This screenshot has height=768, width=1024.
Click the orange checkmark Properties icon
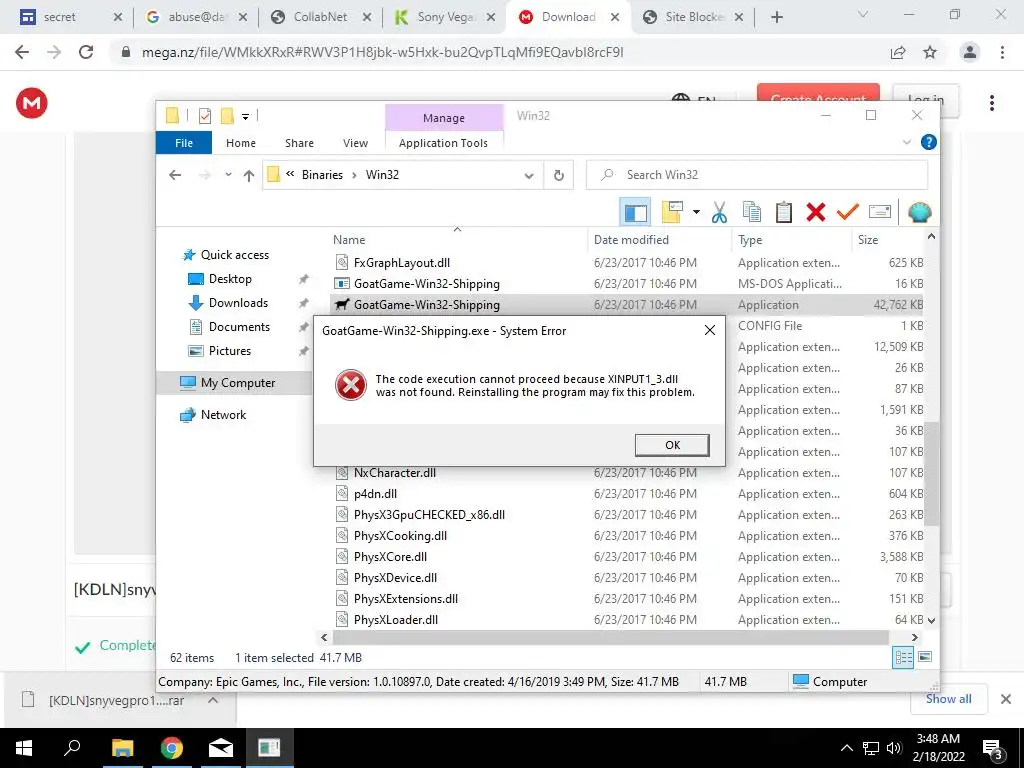pos(847,212)
